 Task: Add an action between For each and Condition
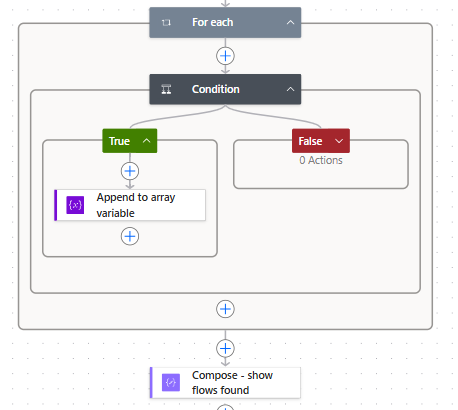[225, 56]
